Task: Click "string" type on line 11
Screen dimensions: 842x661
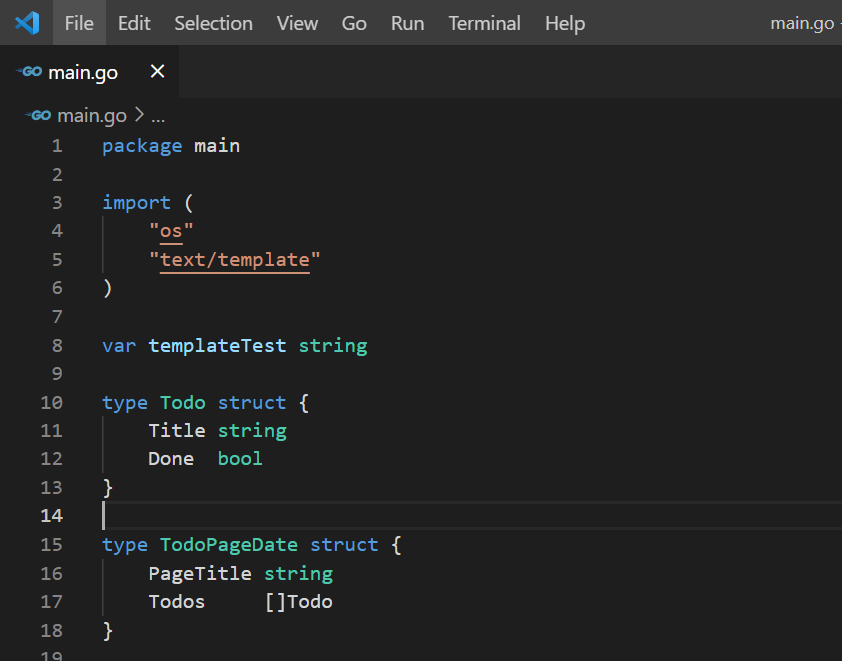Action: tap(252, 431)
